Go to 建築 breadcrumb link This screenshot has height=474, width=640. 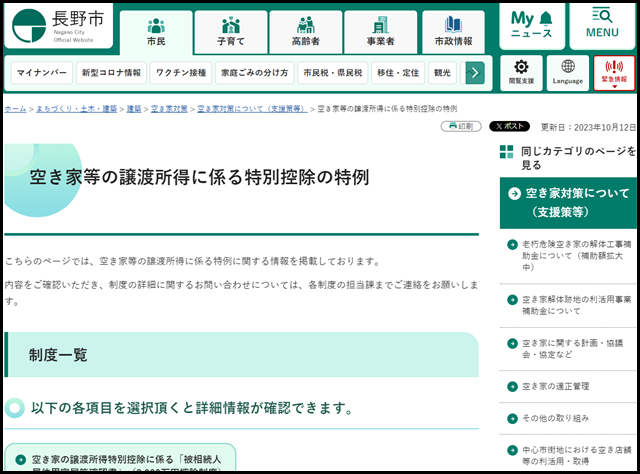134,109
